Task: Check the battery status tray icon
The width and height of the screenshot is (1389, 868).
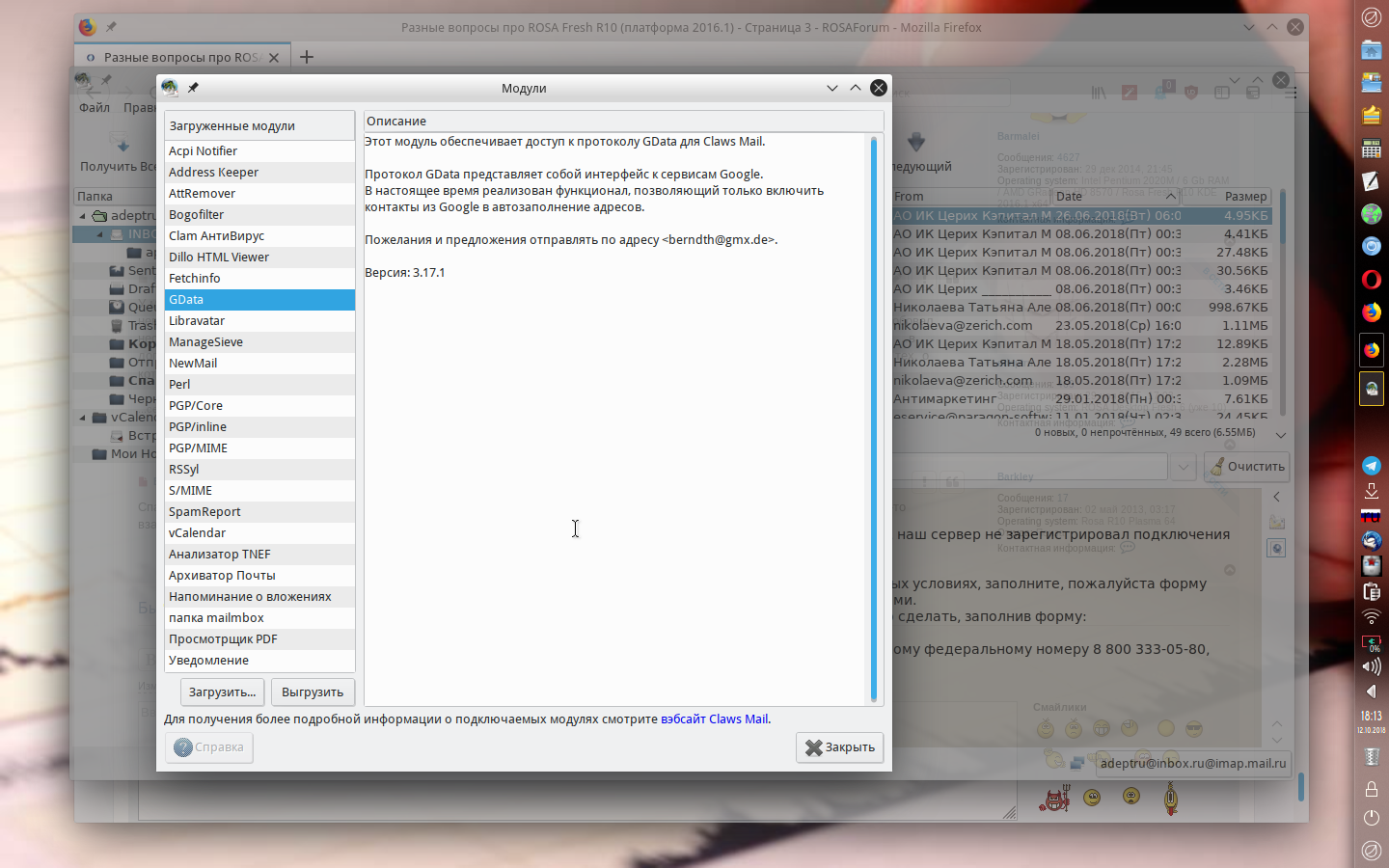Action: tap(1371, 642)
